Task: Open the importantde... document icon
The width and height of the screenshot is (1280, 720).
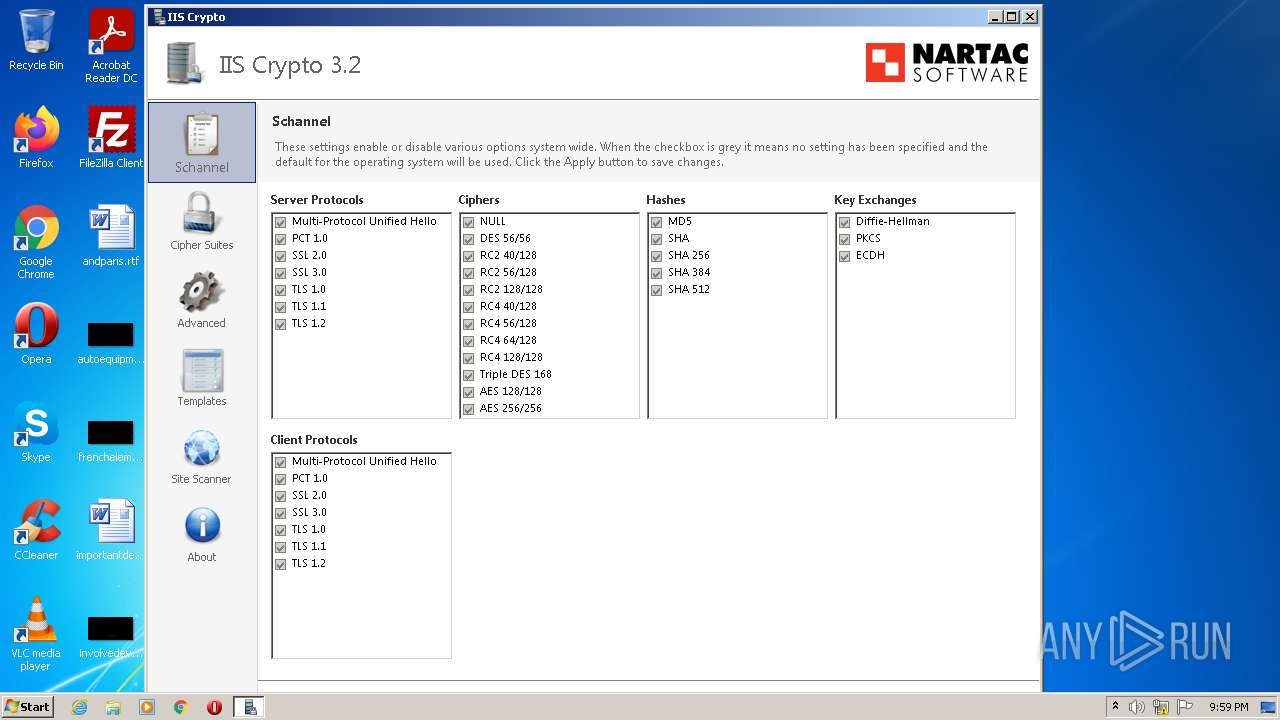Action: tap(111, 530)
